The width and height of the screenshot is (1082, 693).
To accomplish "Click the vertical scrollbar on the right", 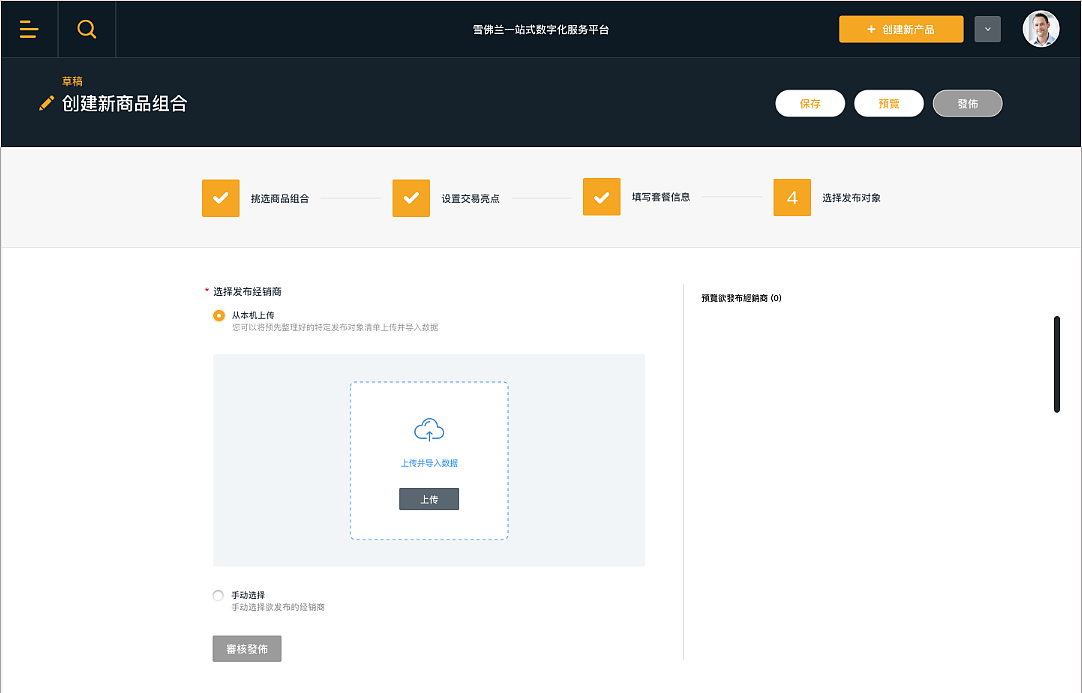I will pyautogui.click(x=1057, y=363).
